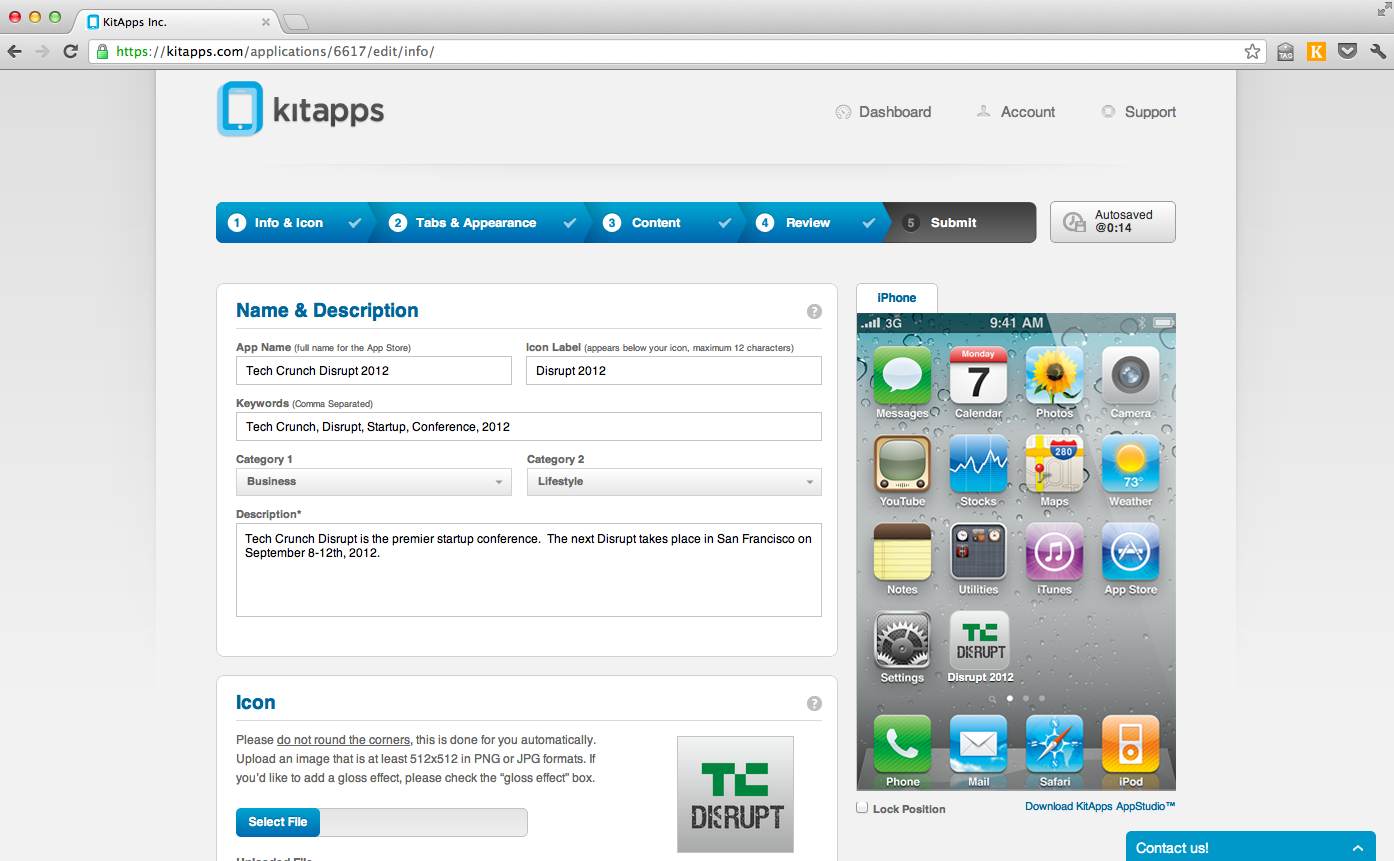Click the help icon for Name & Description
This screenshot has height=861, width=1394.
click(814, 311)
